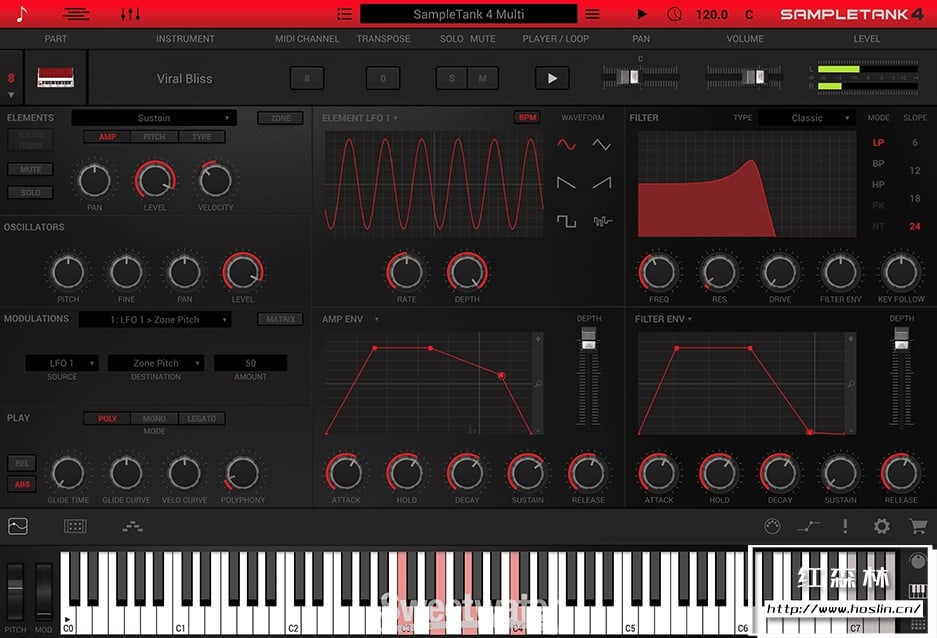Screen dimensions: 937x638
Task: Select REL glide mode
Action: point(22,463)
